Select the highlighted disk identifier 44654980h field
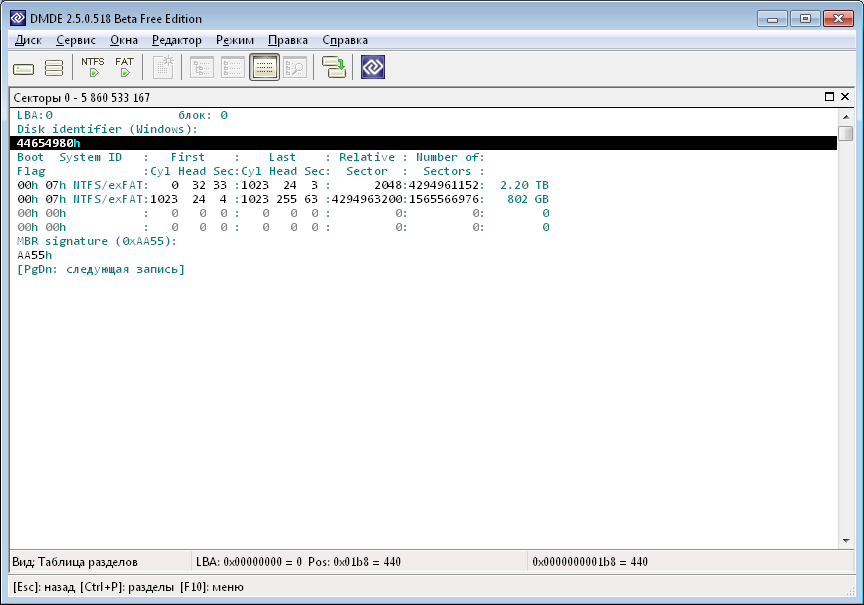The image size is (864, 605). pos(48,143)
